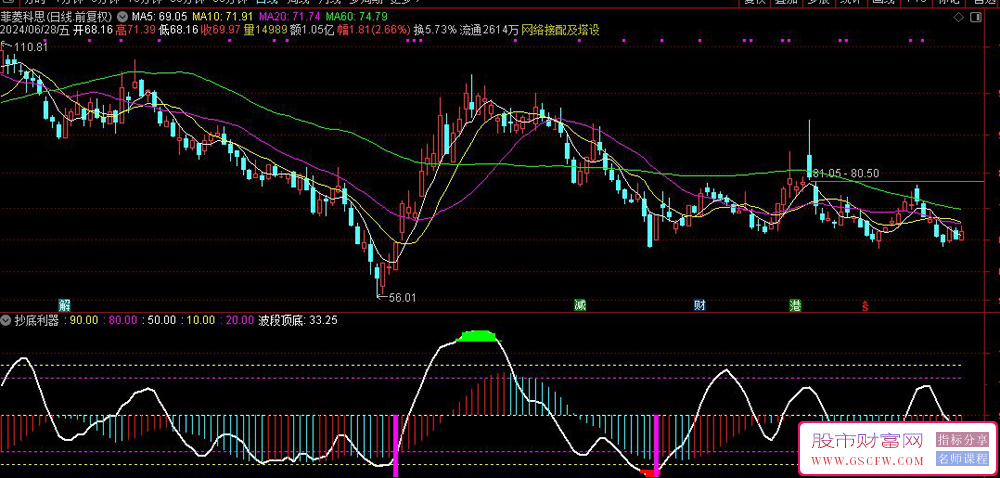This screenshot has width=1000, height=478.
Task: Click the diamond icon at chart top right
Action: pos(957,17)
